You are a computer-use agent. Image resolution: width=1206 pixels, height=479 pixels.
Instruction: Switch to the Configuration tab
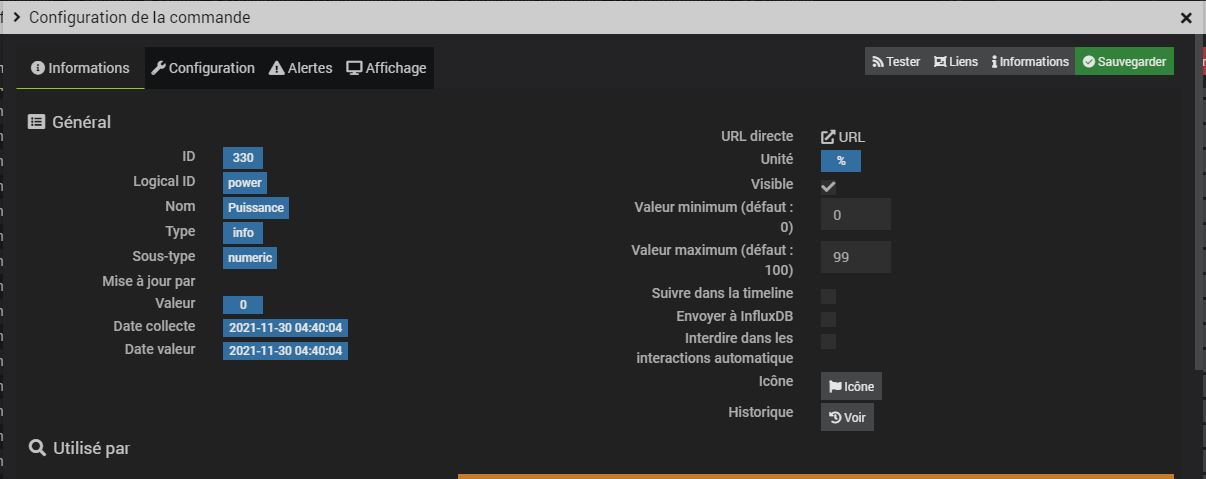tap(203, 68)
